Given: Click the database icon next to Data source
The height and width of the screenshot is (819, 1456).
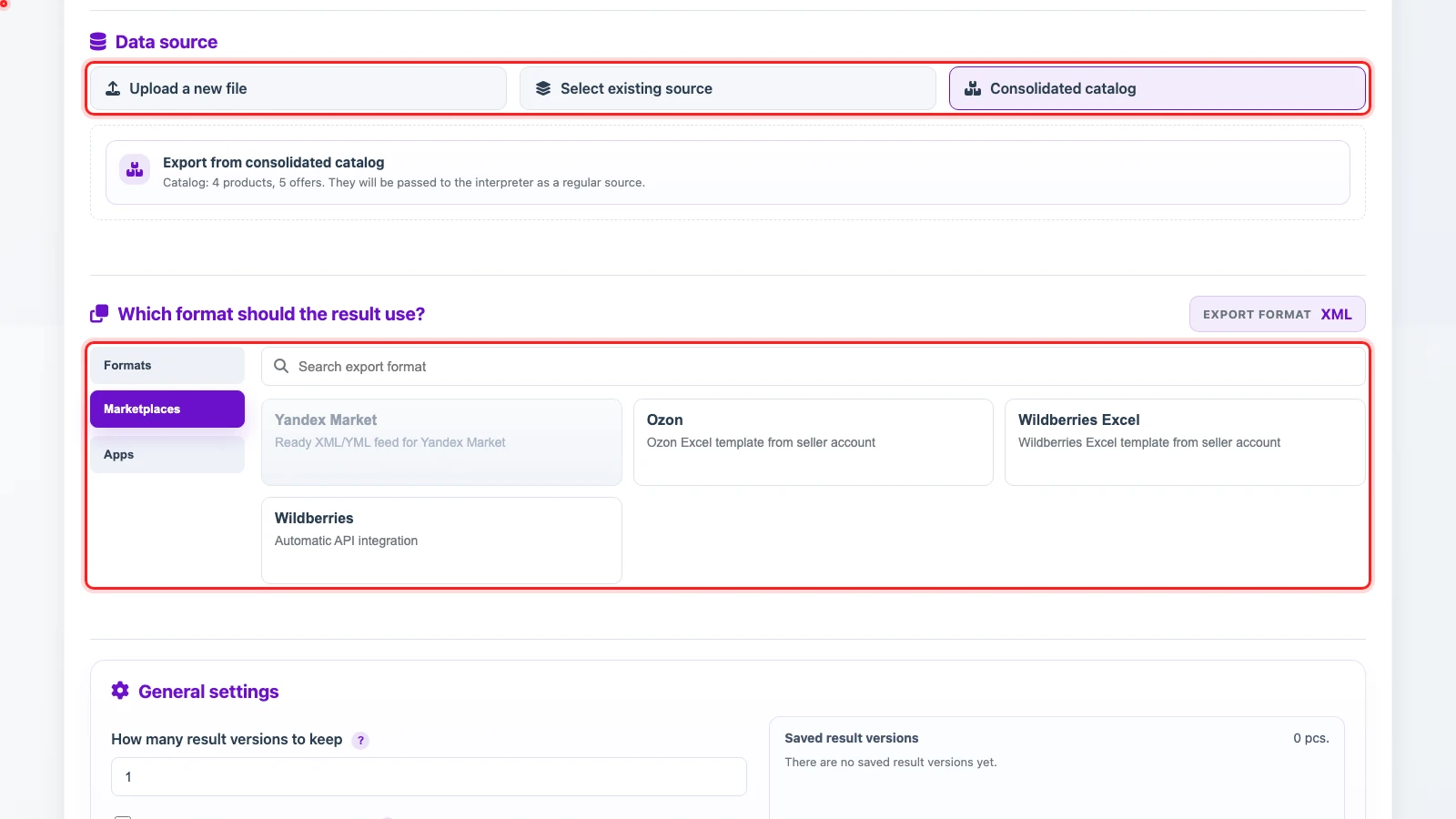Looking at the screenshot, I should pos(98,42).
